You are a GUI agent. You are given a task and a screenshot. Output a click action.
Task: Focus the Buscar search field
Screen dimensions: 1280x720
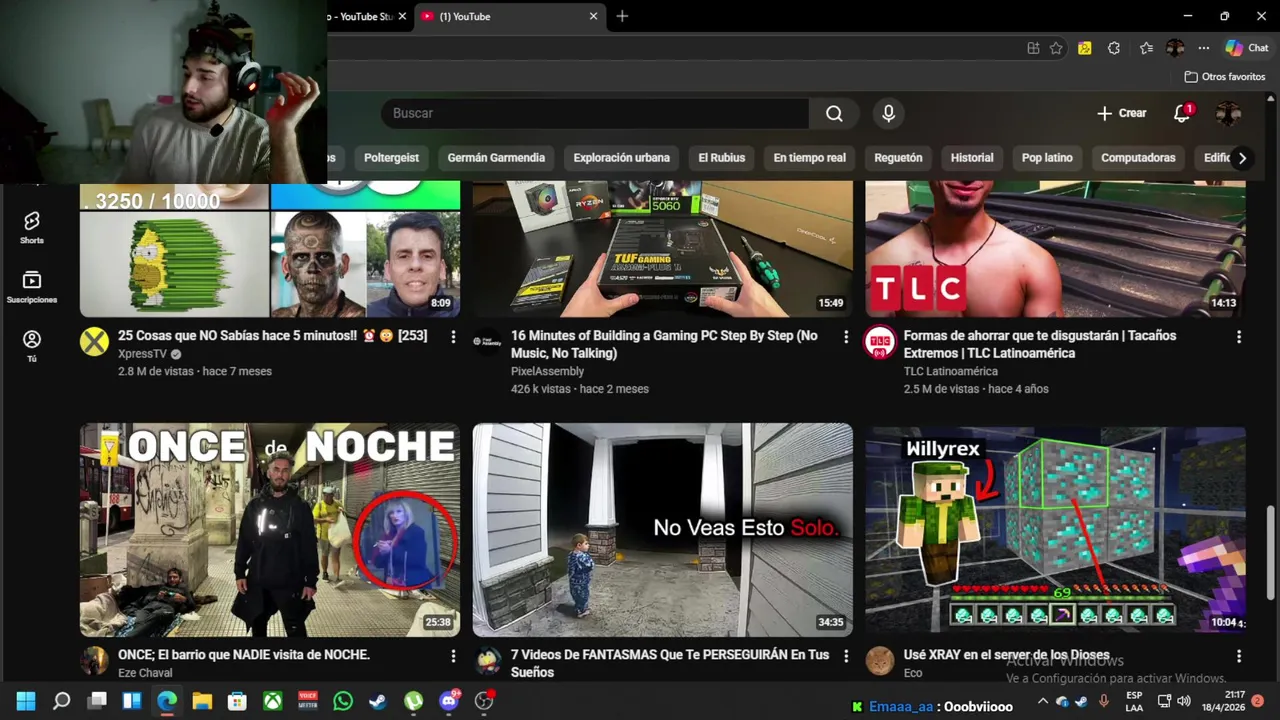pyautogui.click(x=594, y=113)
